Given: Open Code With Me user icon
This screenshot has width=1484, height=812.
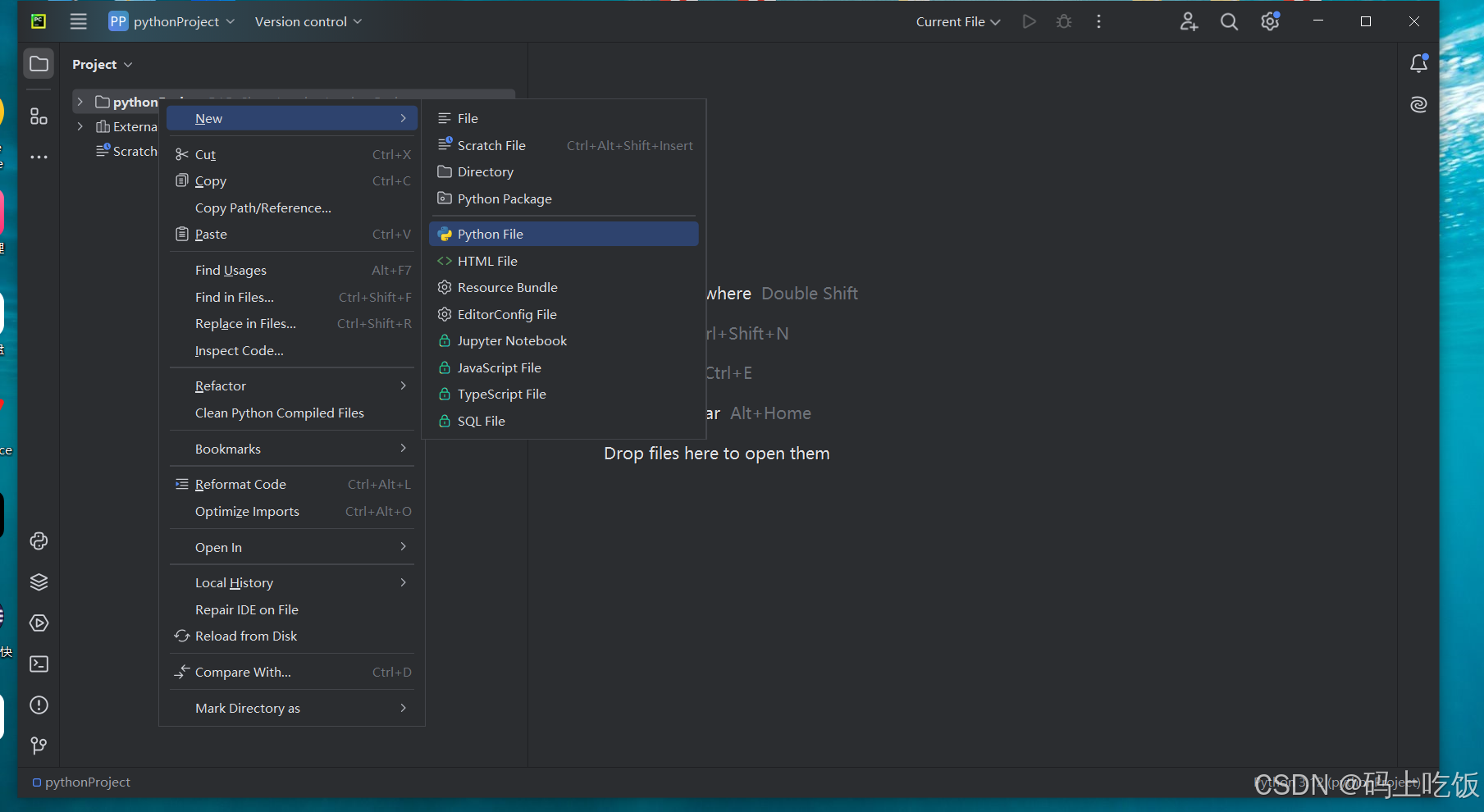Looking at the screenshot, I should coord(1189,21).
